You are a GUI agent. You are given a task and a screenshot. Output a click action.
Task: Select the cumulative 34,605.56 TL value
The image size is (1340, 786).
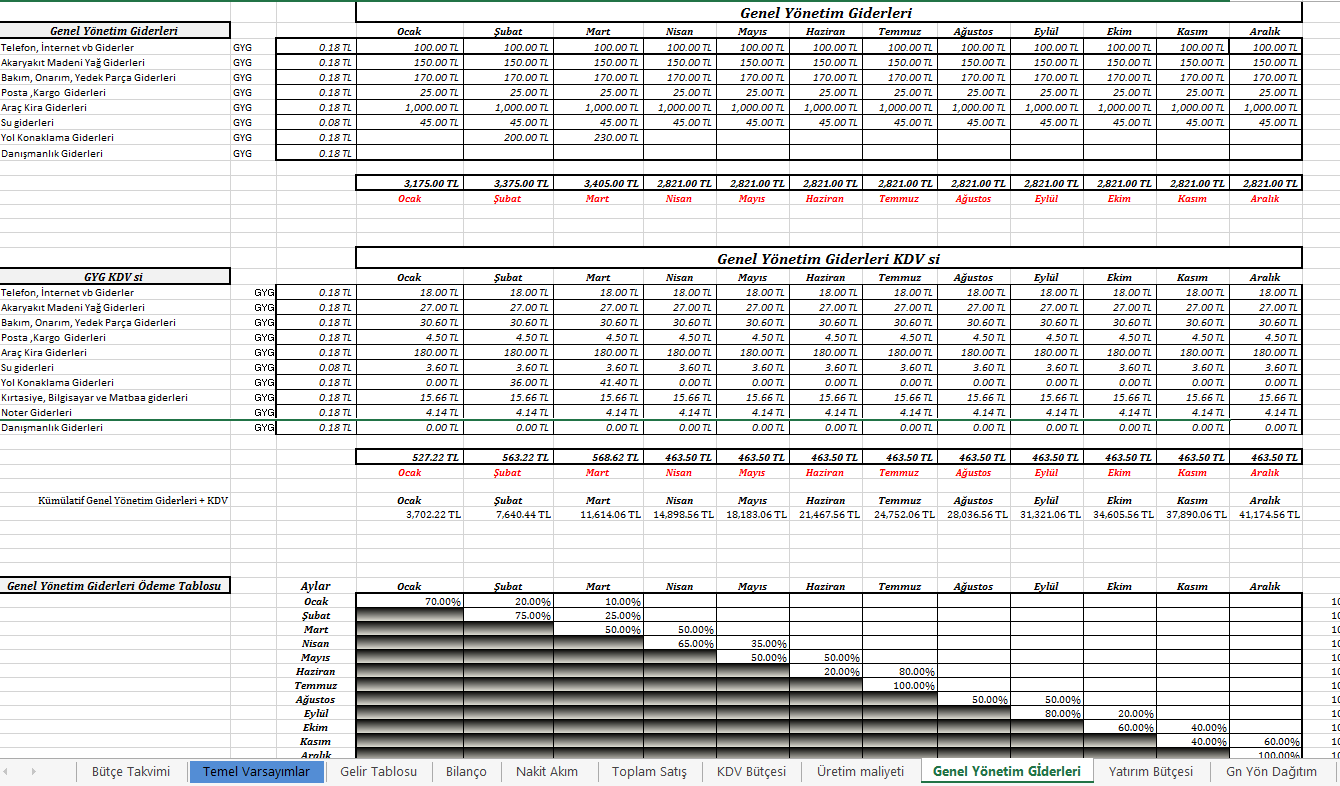[1119, 514]
